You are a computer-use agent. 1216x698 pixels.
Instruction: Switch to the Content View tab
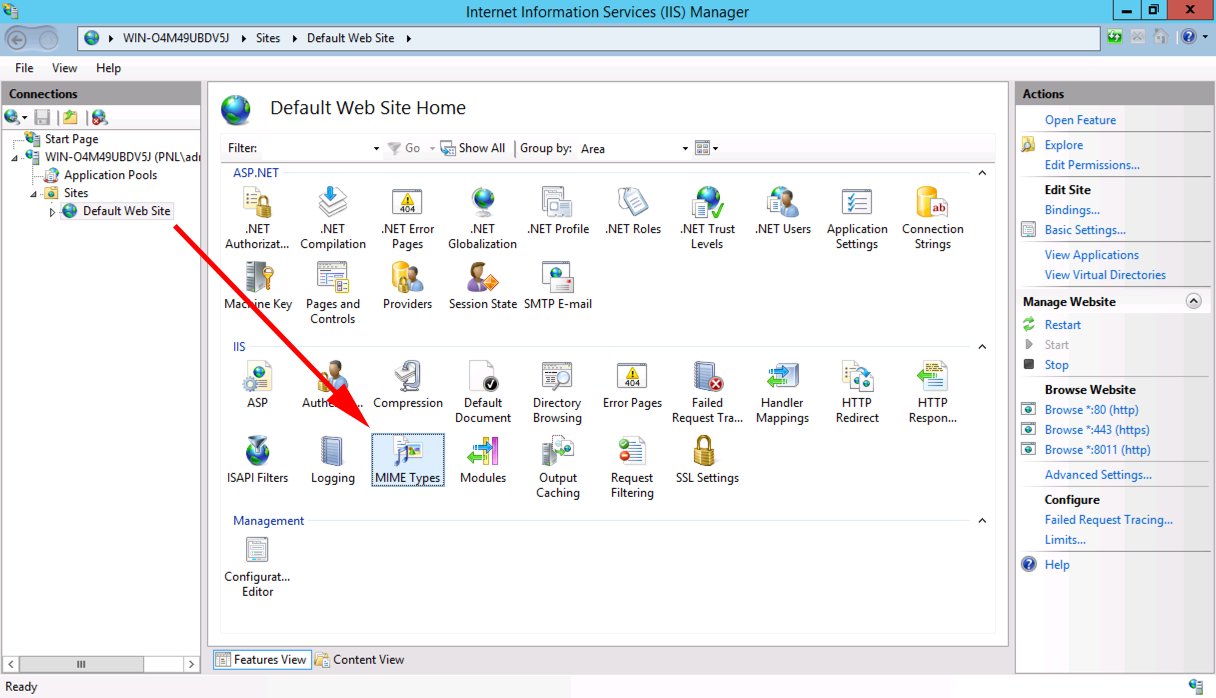tap(359, 659)
